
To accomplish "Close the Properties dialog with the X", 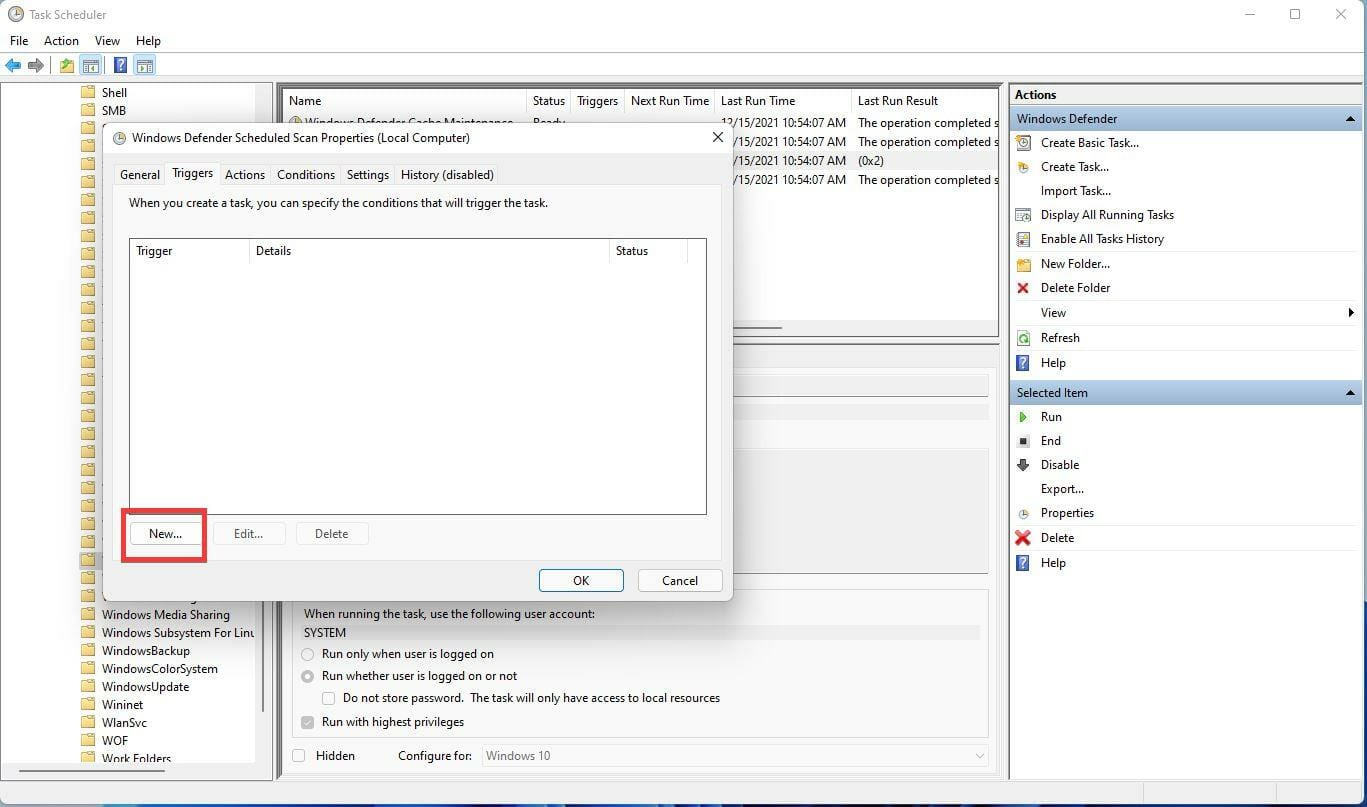I will (717, 138).
